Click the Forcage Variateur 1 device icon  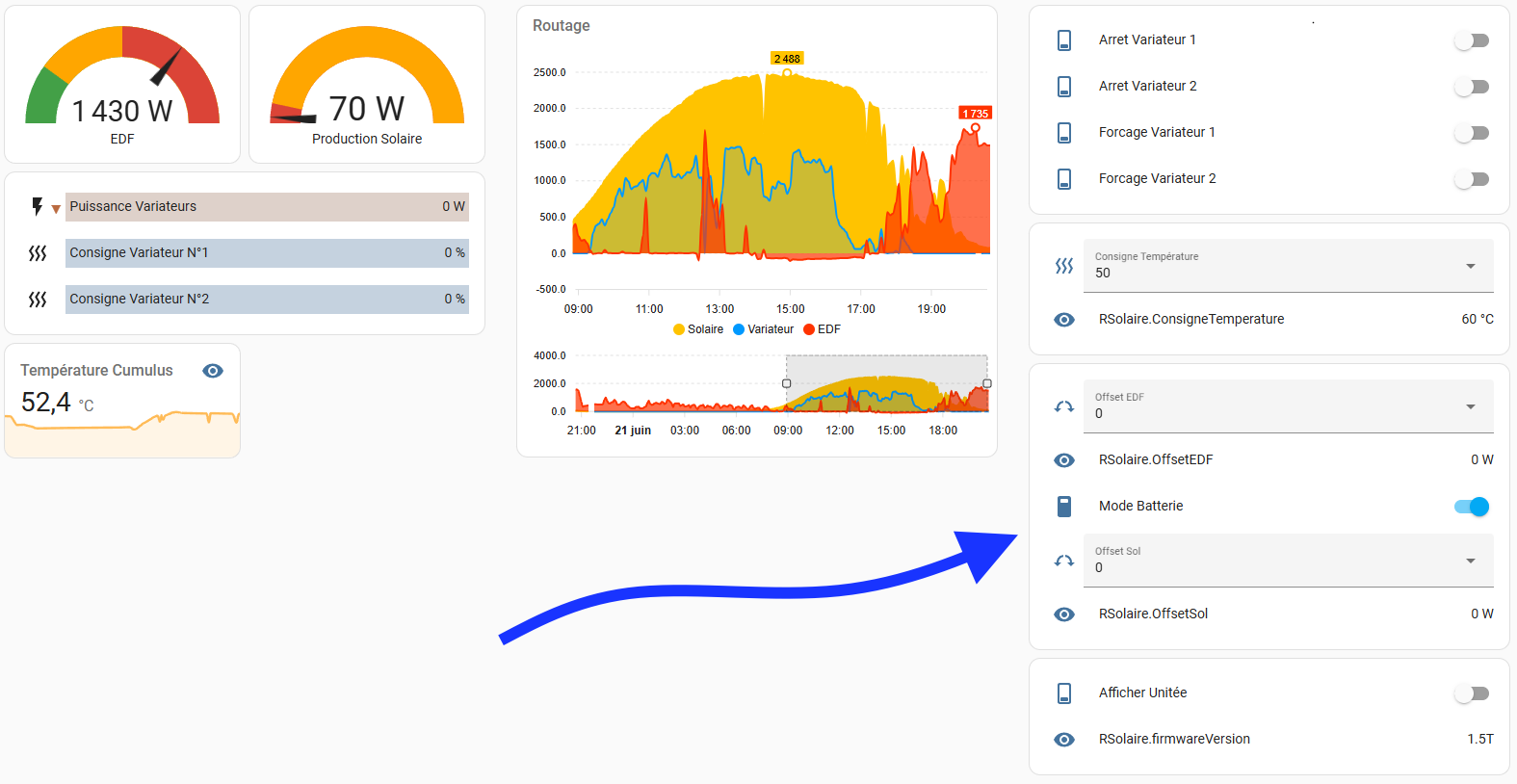click(x=1064, y=132)
